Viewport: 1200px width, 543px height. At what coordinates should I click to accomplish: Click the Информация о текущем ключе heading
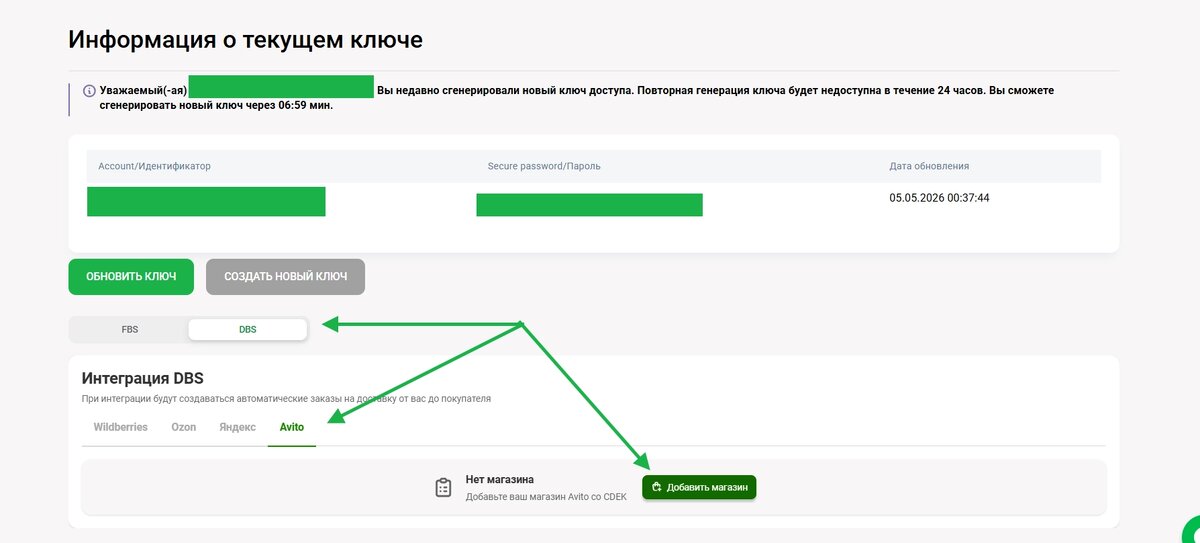click(245, 40)
